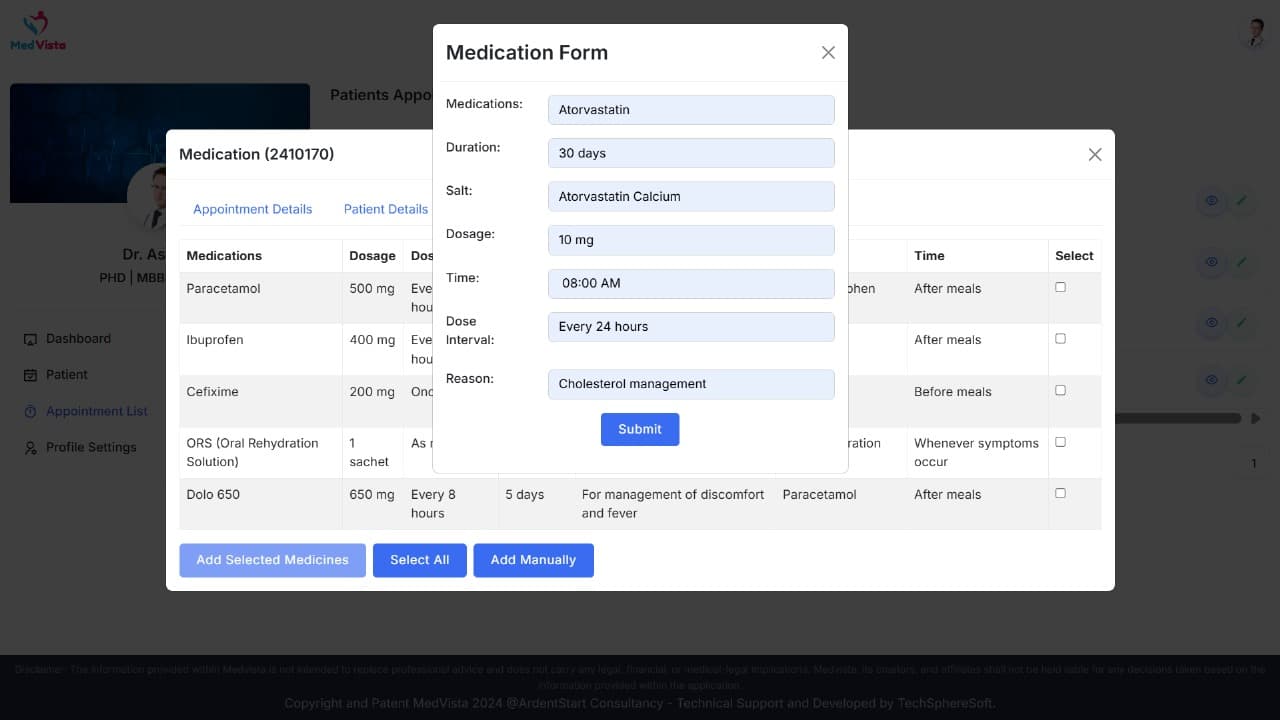Open the Time field set to 08:00 AM
This screenshot has height=720, width=1280.
click(691, 283)
